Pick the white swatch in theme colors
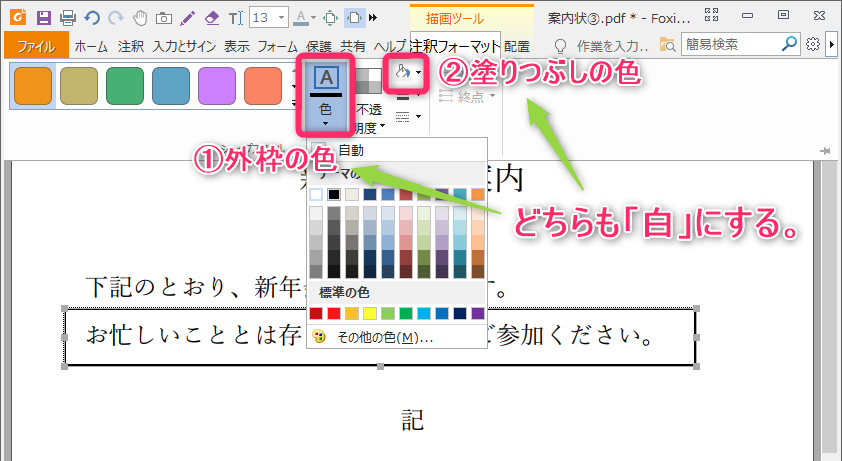The height and width of the screenshot is (461, 842). point(317,194)
